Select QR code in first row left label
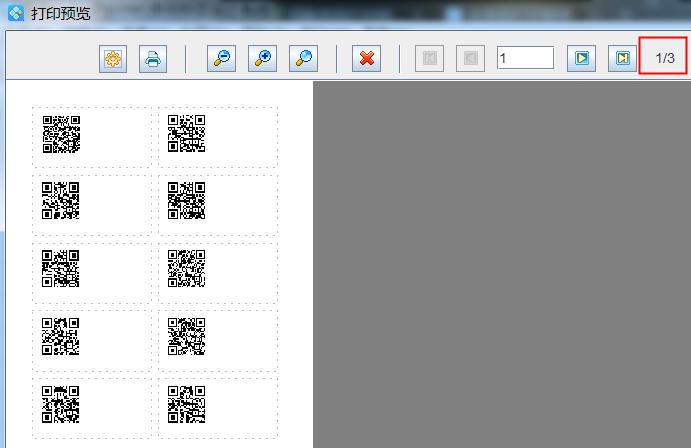691x448 pixels. coord(61,134)
